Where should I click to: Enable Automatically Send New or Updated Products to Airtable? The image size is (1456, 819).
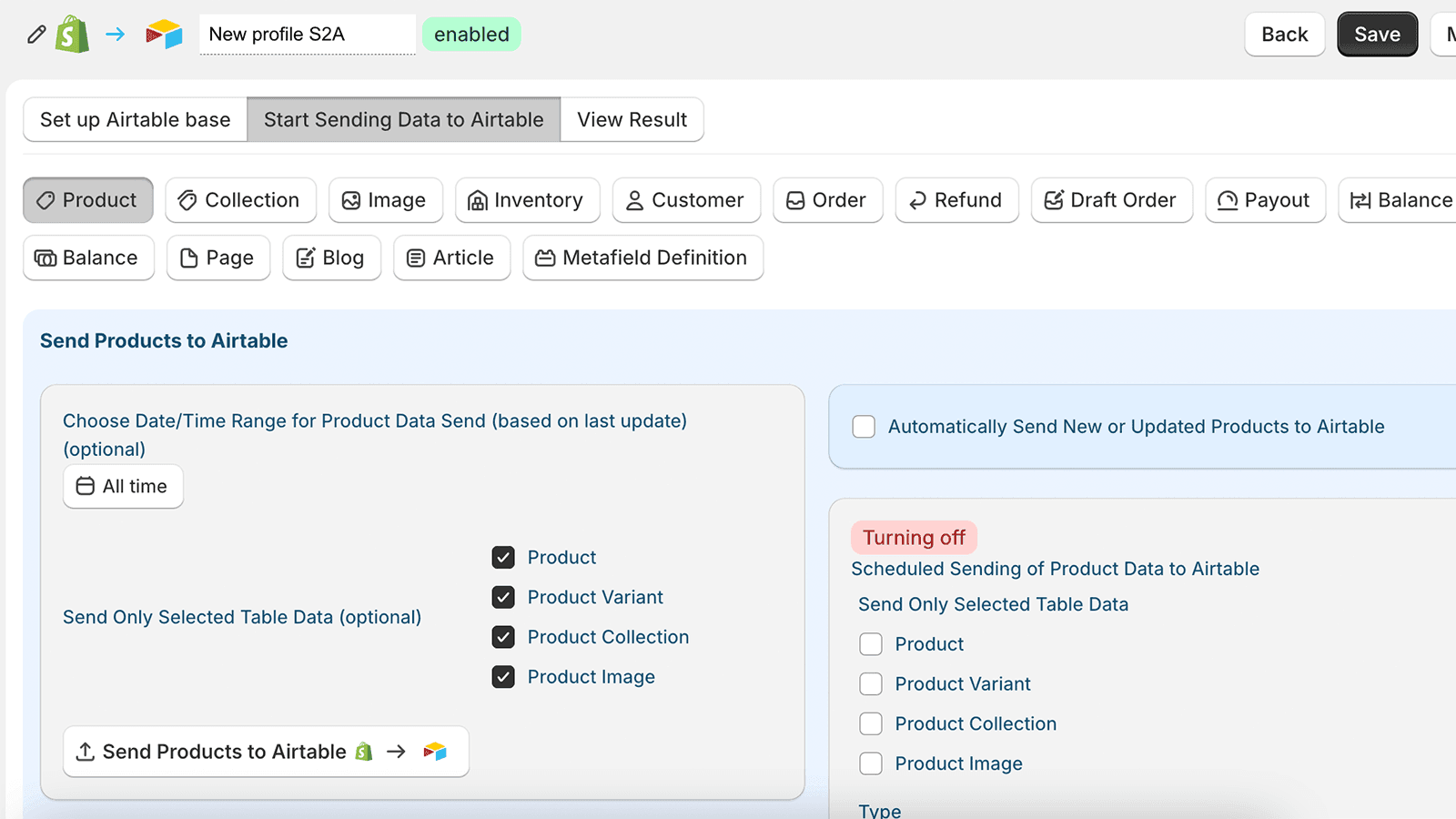pos(863,426)
